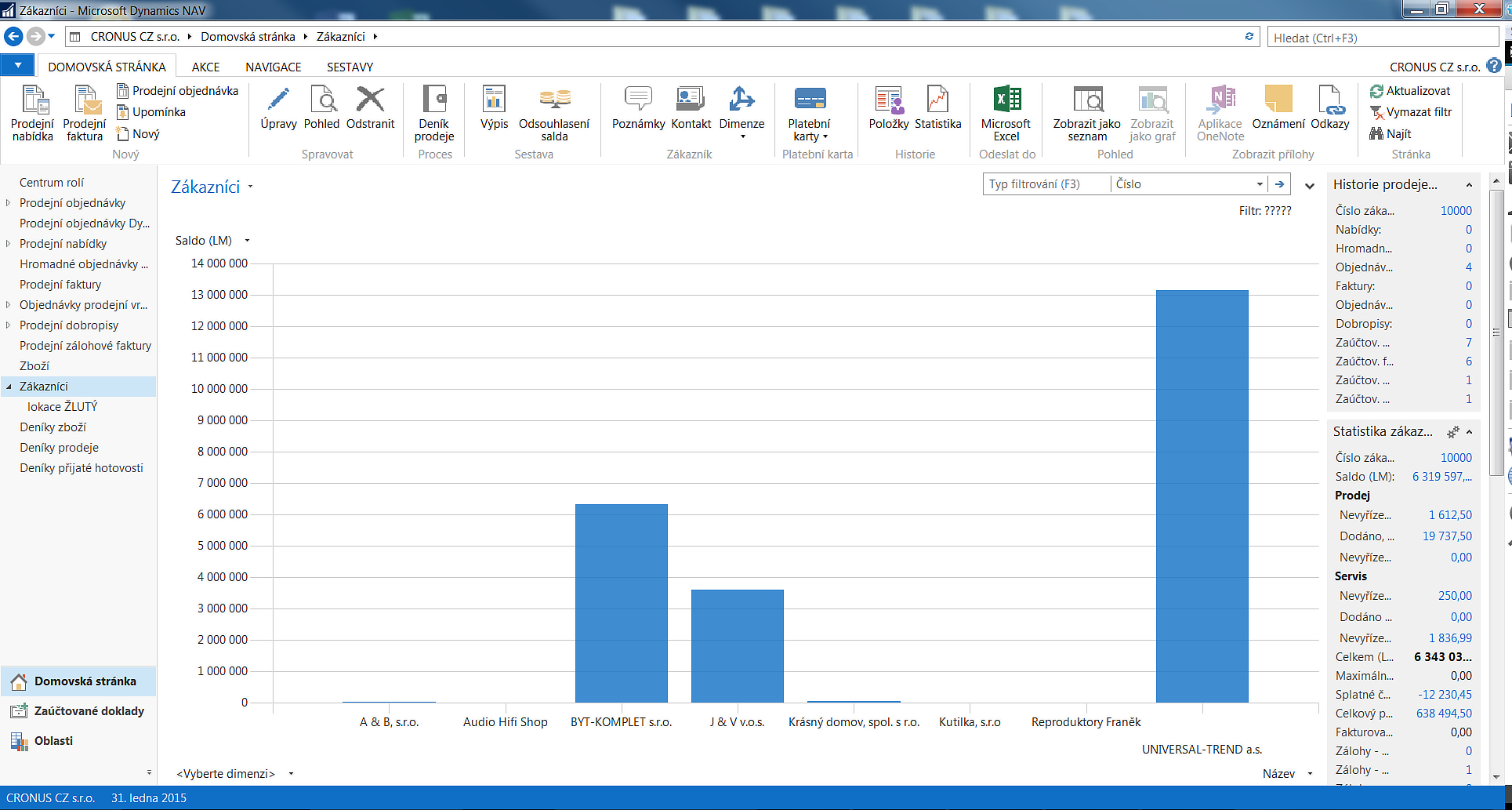Image resolution: width=1512 pixels, height=810 pixels.
Task: Click the back navigation arrow
Action: (x=13, y=37)
